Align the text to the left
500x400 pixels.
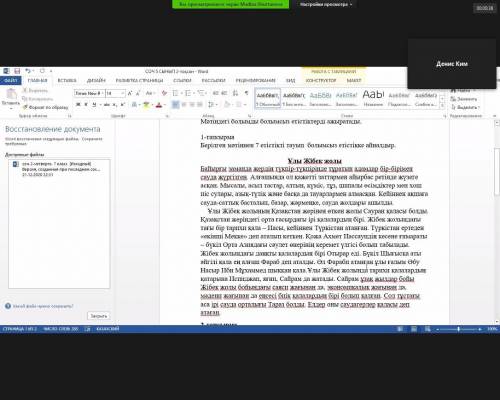(176, 105)
